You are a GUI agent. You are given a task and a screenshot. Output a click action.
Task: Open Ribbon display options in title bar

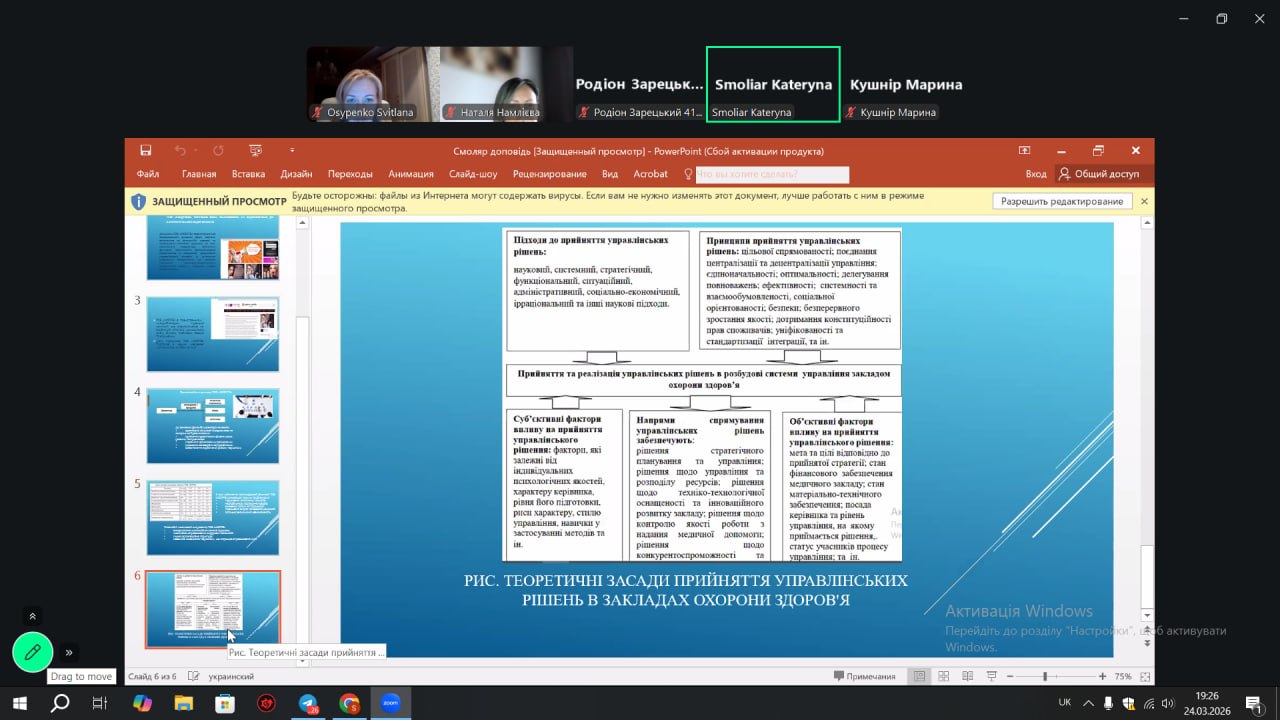1024,150
